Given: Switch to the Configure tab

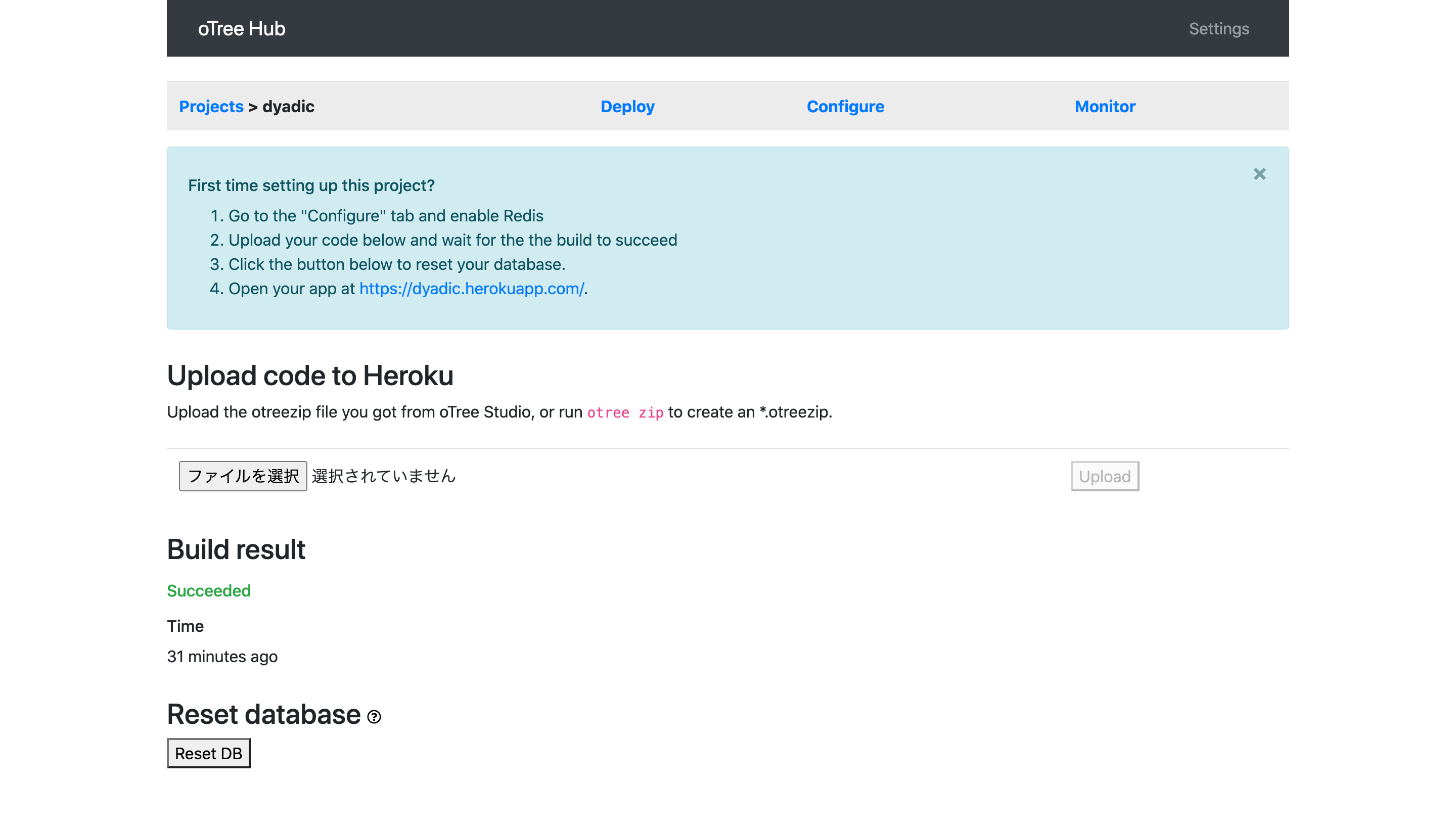Looking at the screenshot, I should [x=845, y=107].
